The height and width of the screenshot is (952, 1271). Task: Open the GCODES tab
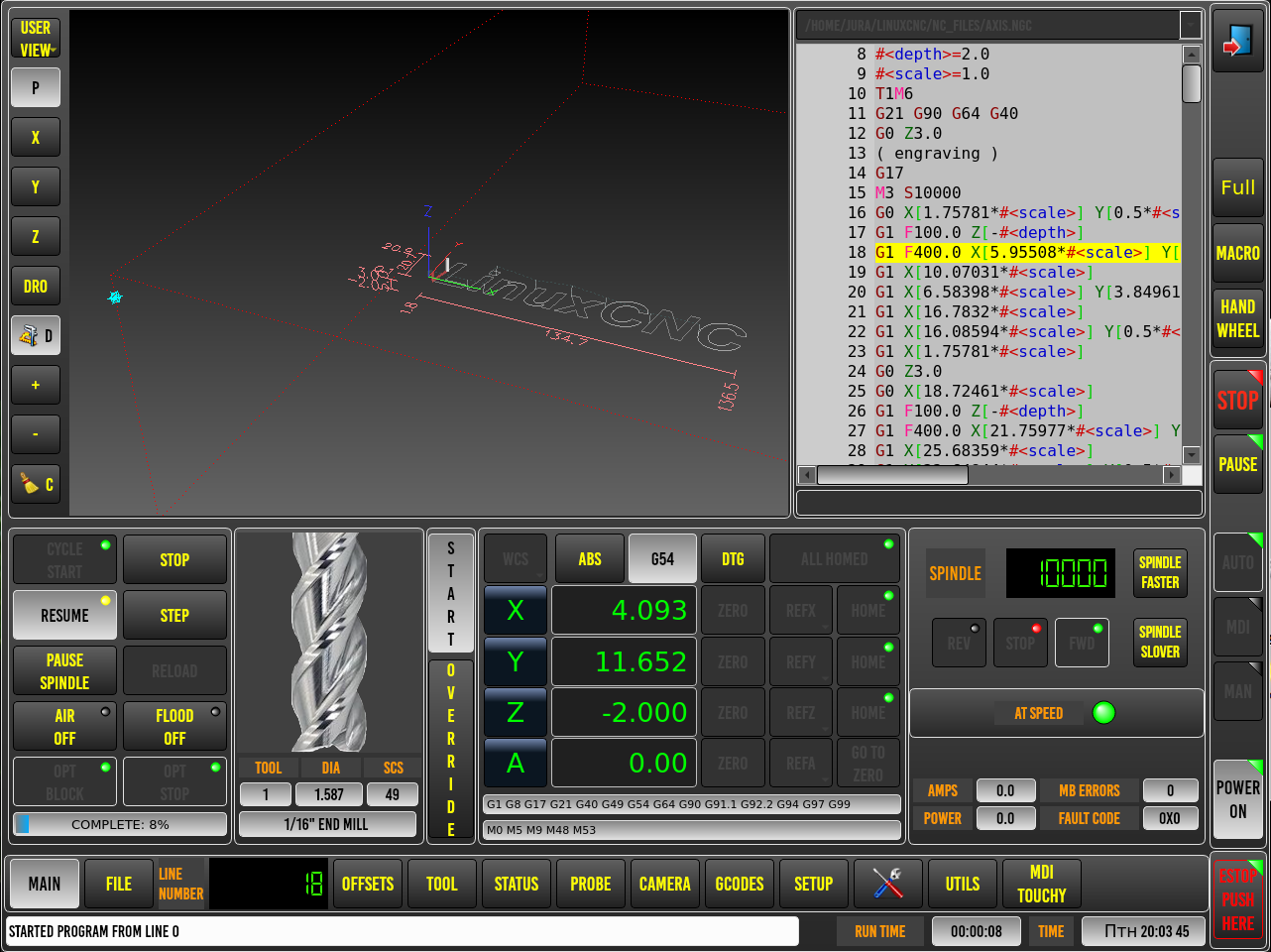(x=740, y=884)
